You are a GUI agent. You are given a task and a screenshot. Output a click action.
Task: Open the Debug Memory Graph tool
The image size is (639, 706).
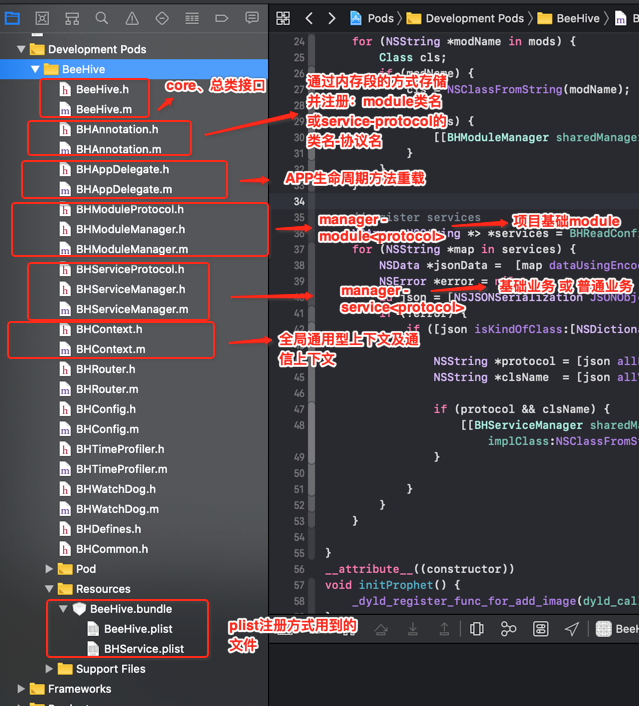coord(508,629)
